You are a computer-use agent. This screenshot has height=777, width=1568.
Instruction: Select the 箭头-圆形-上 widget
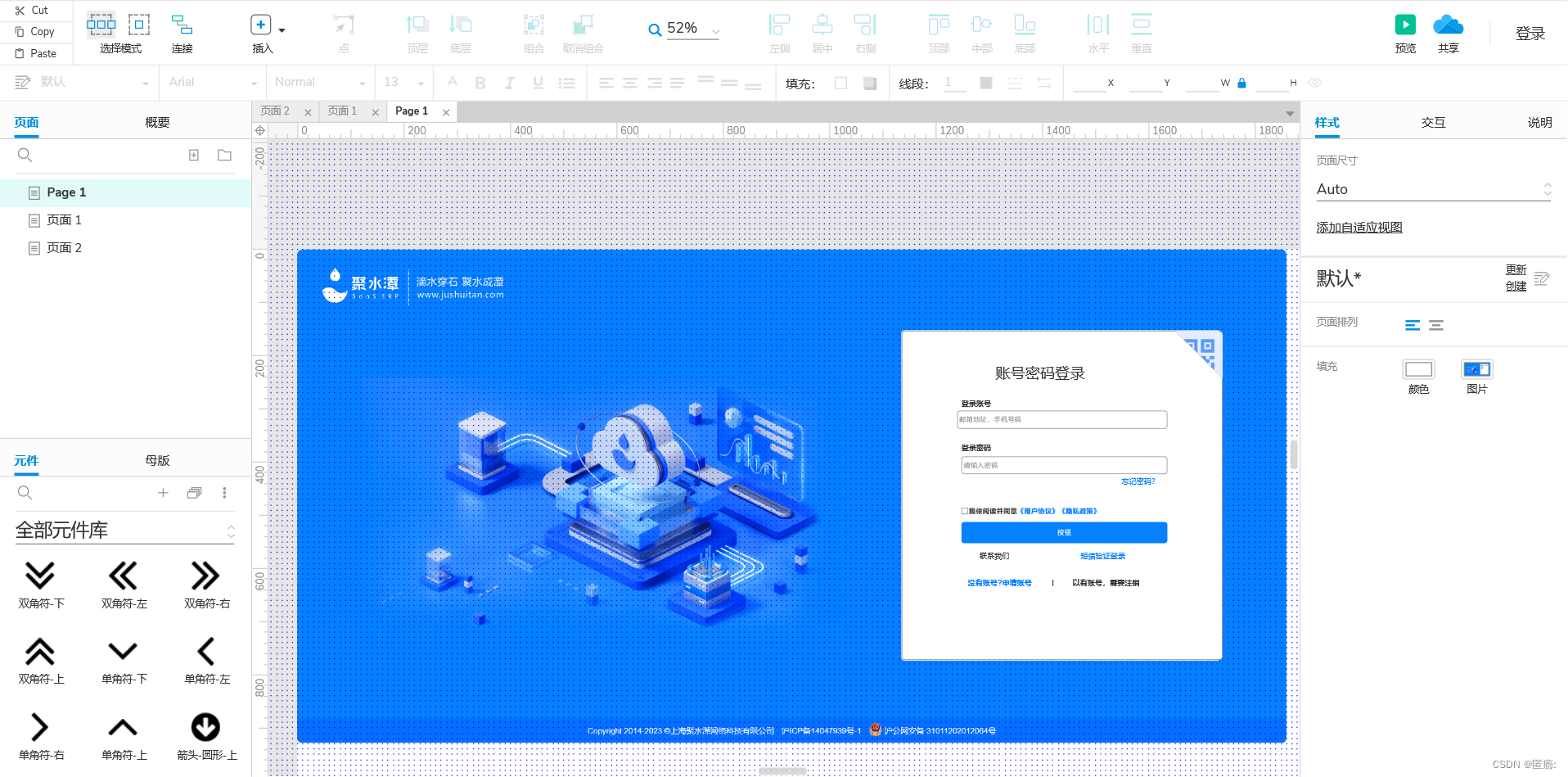206,736
